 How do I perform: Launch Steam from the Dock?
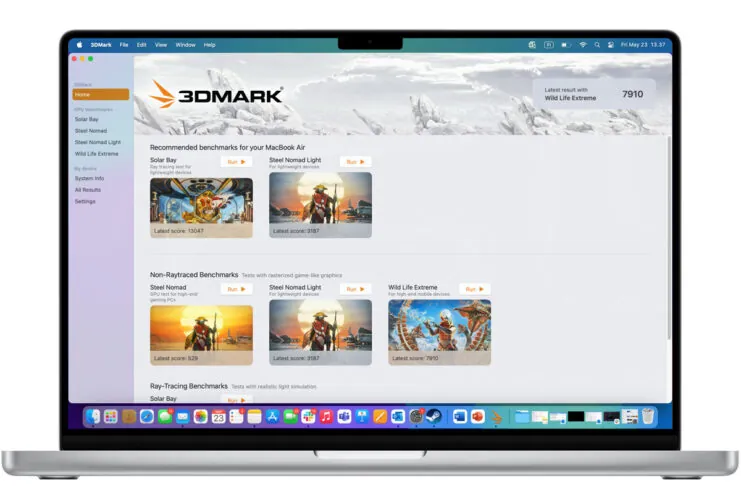click(434, 417)
